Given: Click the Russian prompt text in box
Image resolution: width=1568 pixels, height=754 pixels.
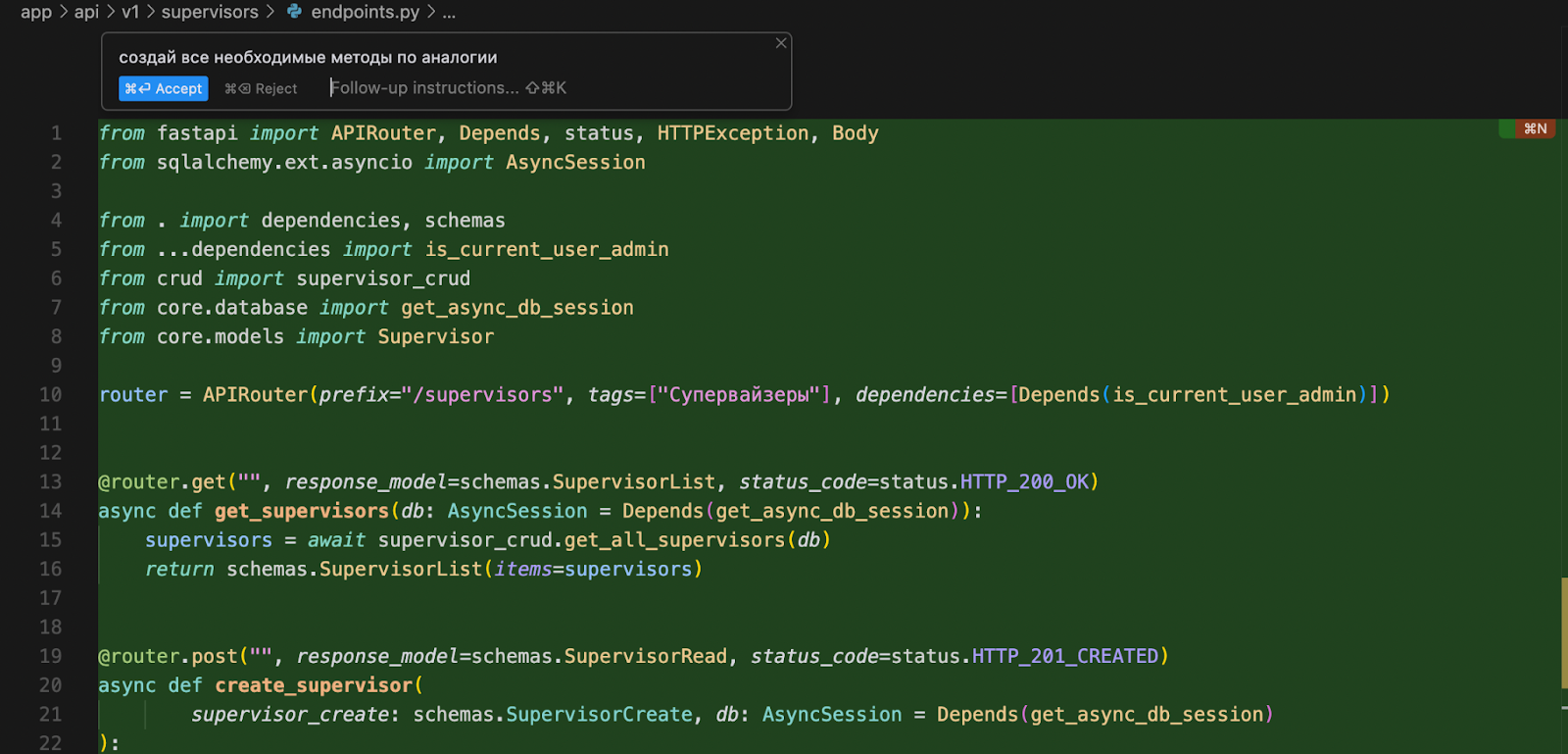Looking at the screenshot, I should [x=308, y=57].
